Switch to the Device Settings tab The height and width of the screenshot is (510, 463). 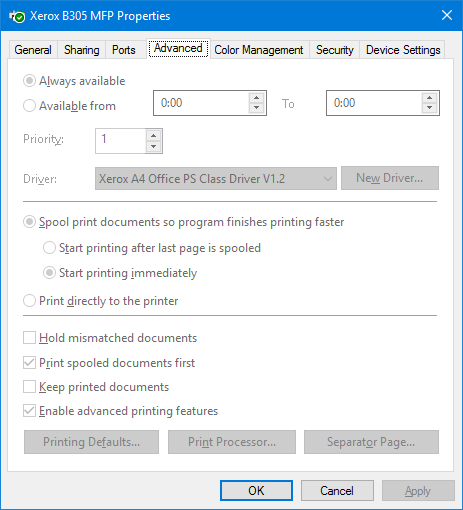(403, 50)
